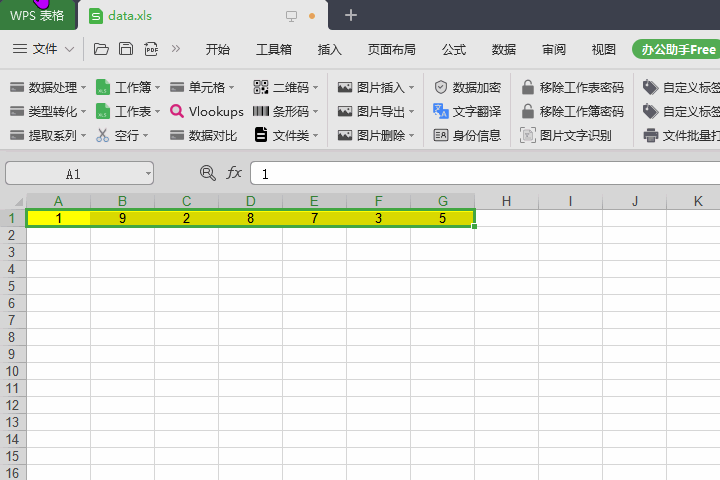Screen dimensions: 720x480
Task: Open the 条形码 barcode tool
Action: click(x=286, y=111)
